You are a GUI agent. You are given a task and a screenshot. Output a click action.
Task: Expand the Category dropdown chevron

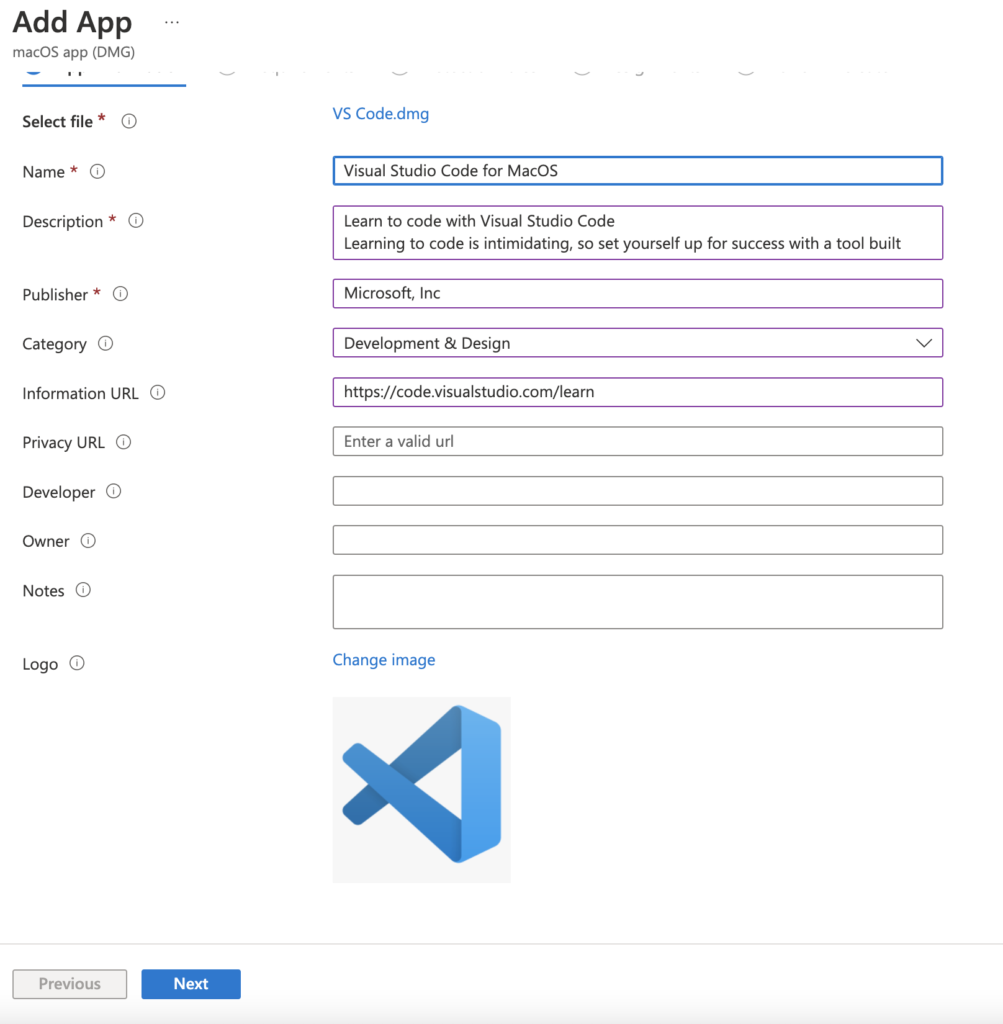coord(923,343)
